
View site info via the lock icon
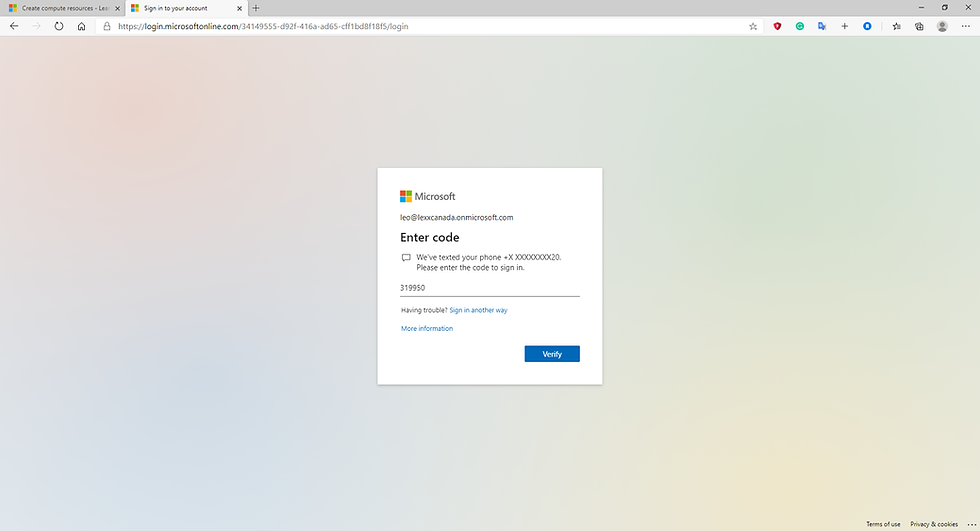coord(107,26)
